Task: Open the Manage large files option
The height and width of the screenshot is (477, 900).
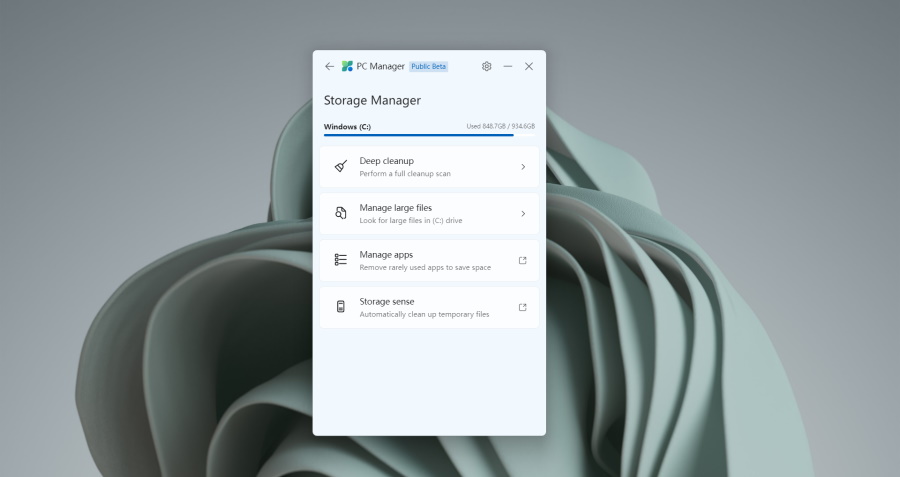Action: (429, 214)
